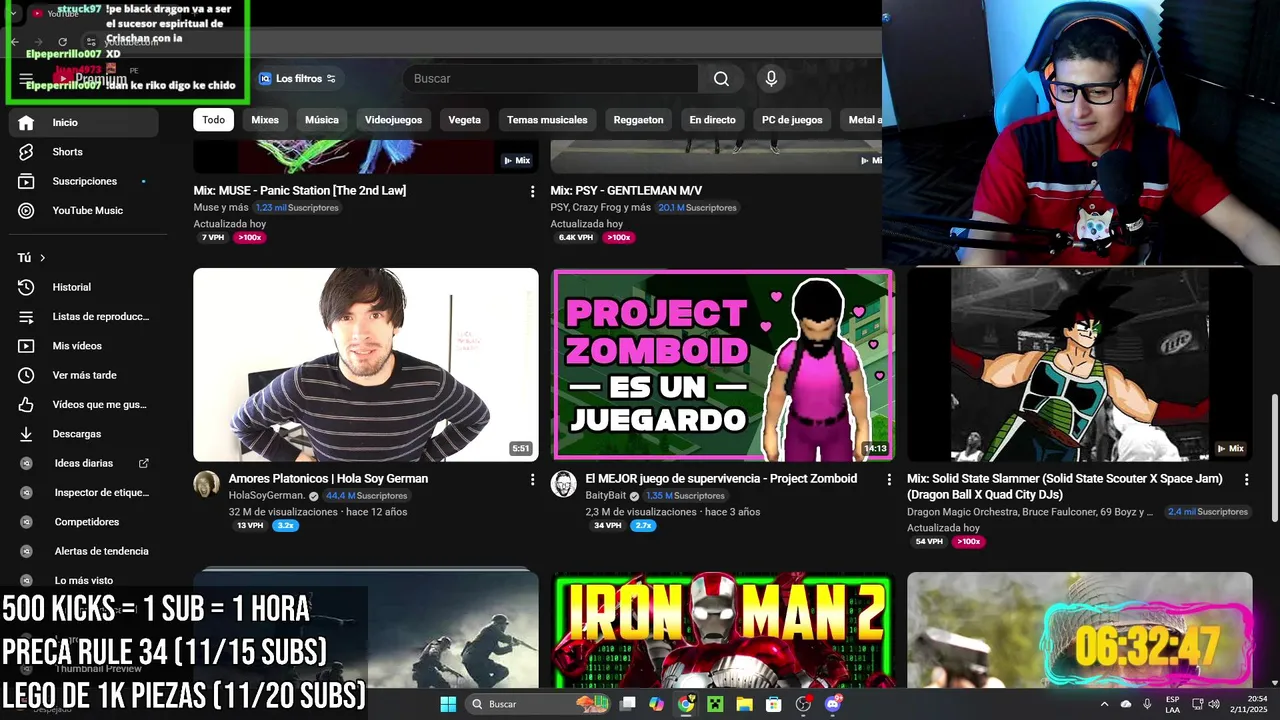This screenshot has width=1280, height=720.
Task: Select the Música chip
Action: point(322,120)
